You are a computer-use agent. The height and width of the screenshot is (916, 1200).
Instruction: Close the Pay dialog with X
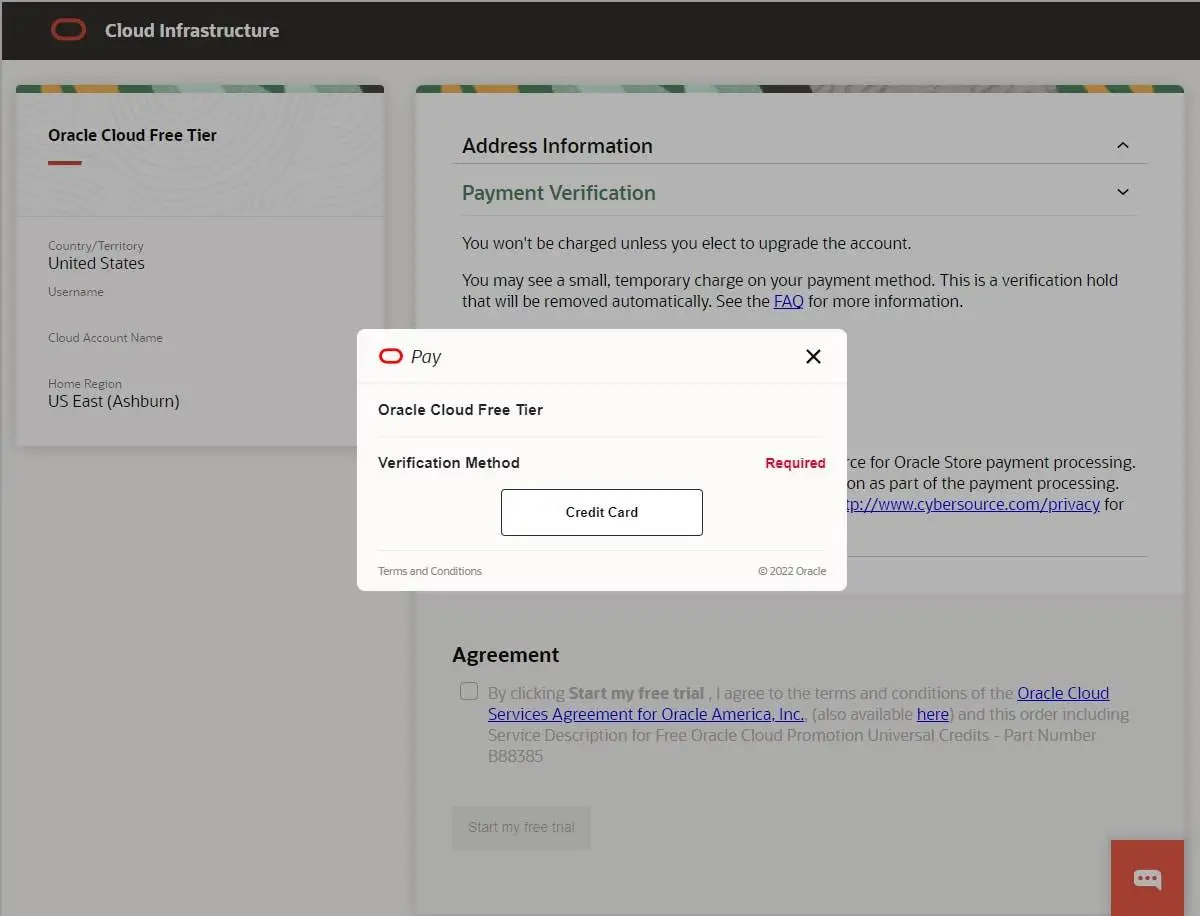(x=813, y=357)
